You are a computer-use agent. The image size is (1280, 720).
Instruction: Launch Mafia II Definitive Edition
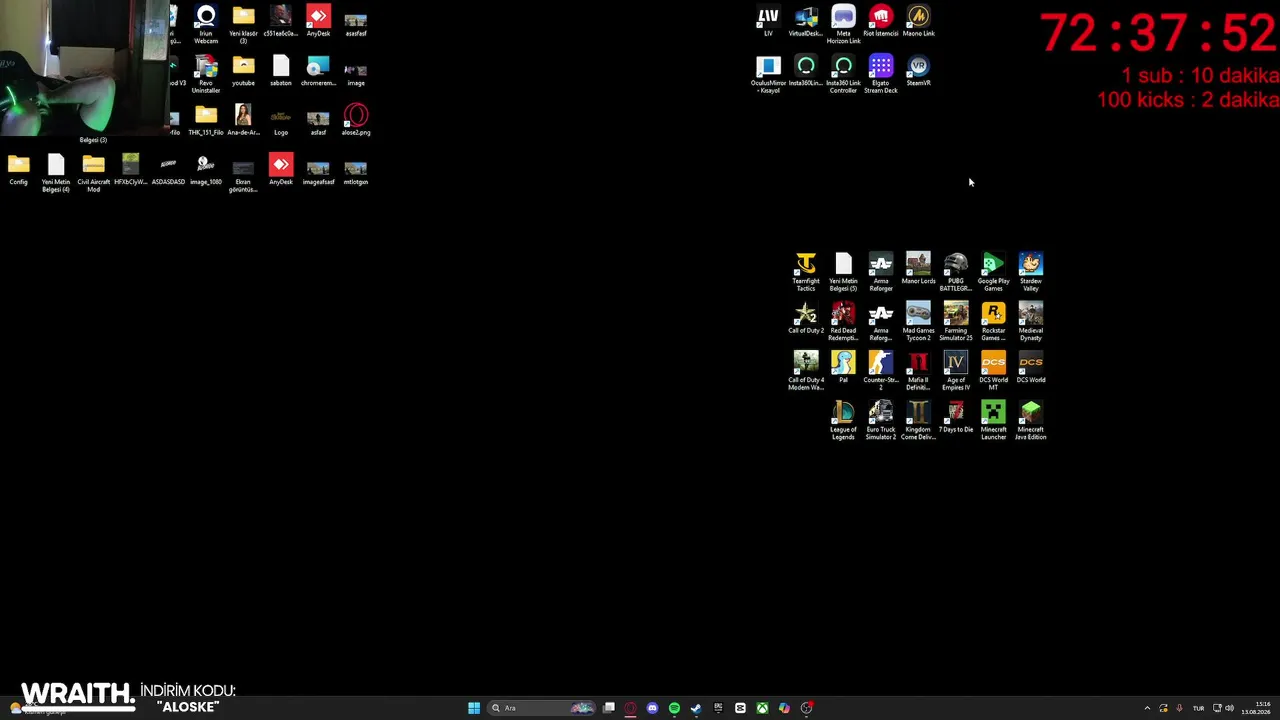click(x=918, y=371)
